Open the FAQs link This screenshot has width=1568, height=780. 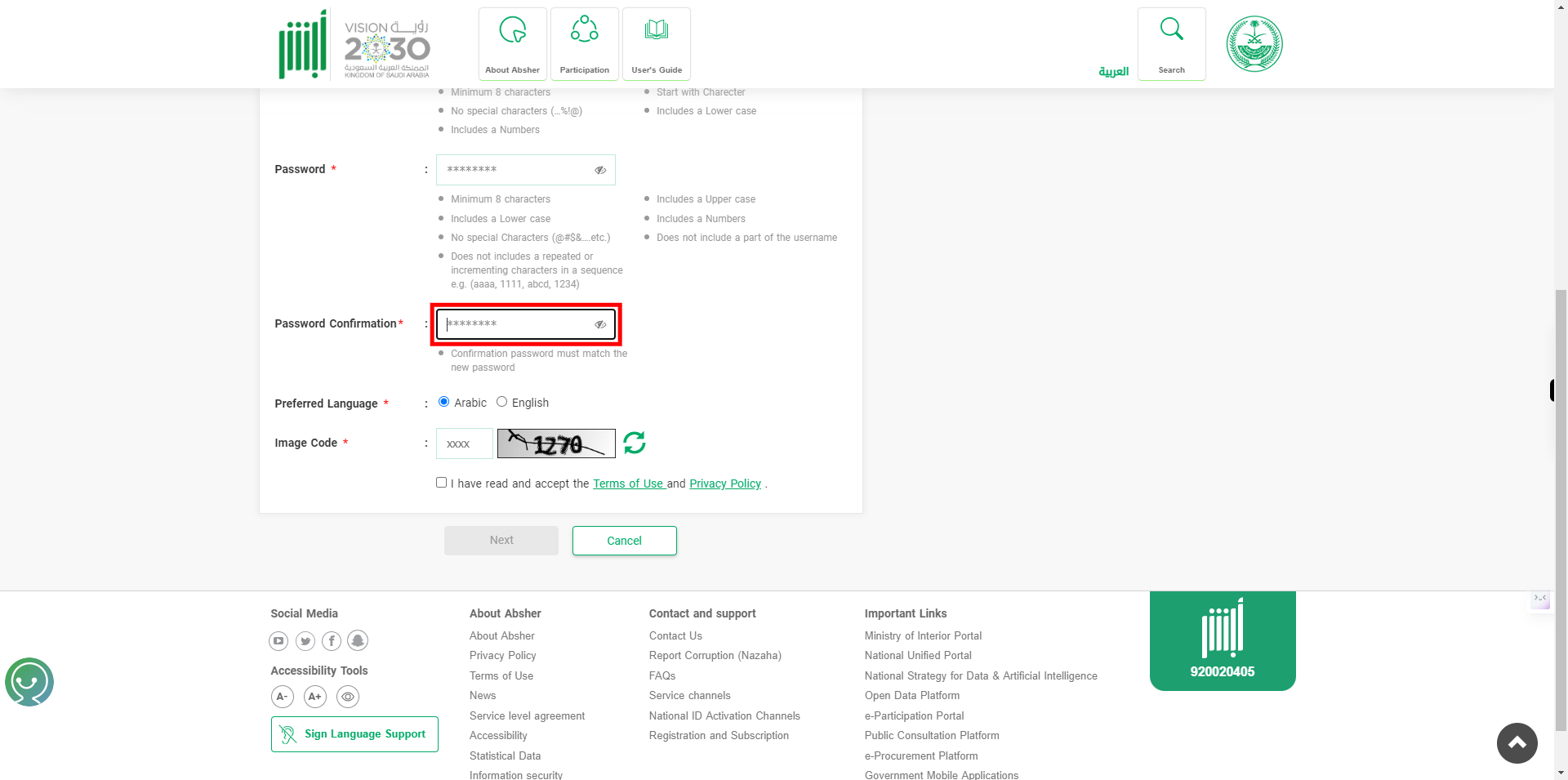662,675
